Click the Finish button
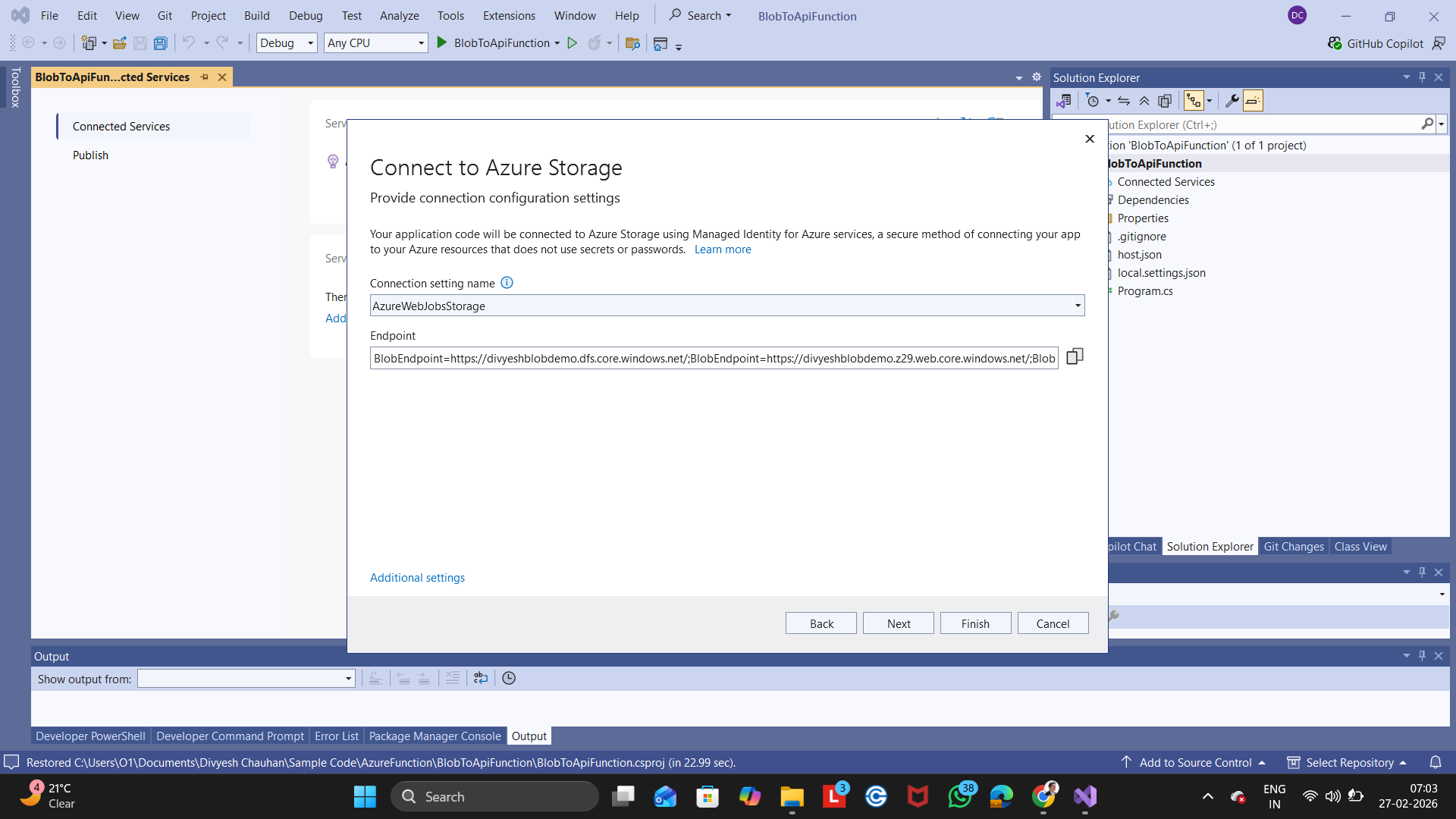 click(975, 623)
